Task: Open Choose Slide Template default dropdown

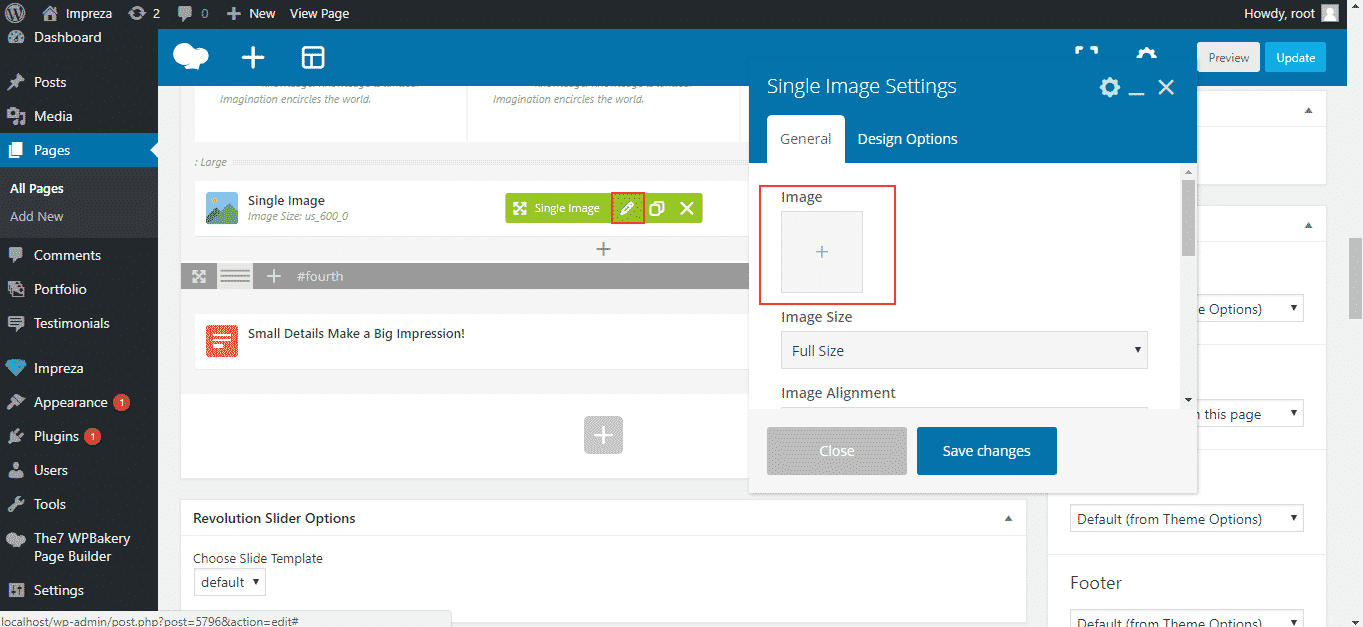Action: tap(230, 582)
